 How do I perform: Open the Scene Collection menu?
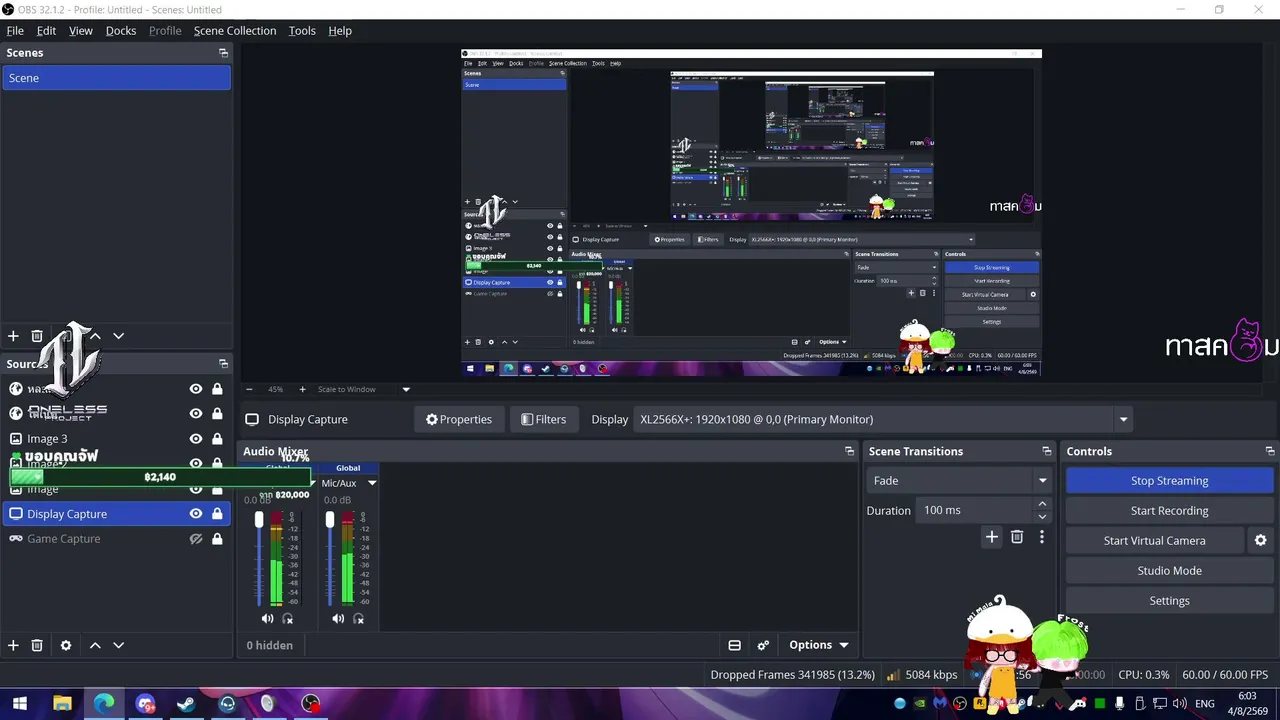235,31
